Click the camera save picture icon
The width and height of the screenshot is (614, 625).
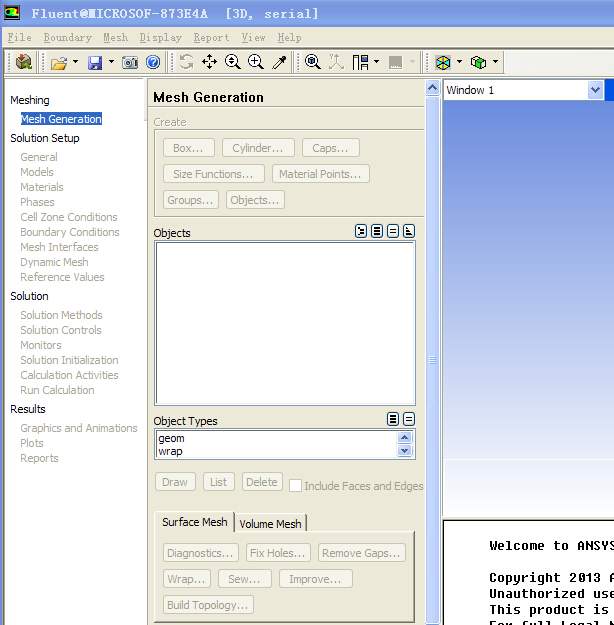(130, 62)
